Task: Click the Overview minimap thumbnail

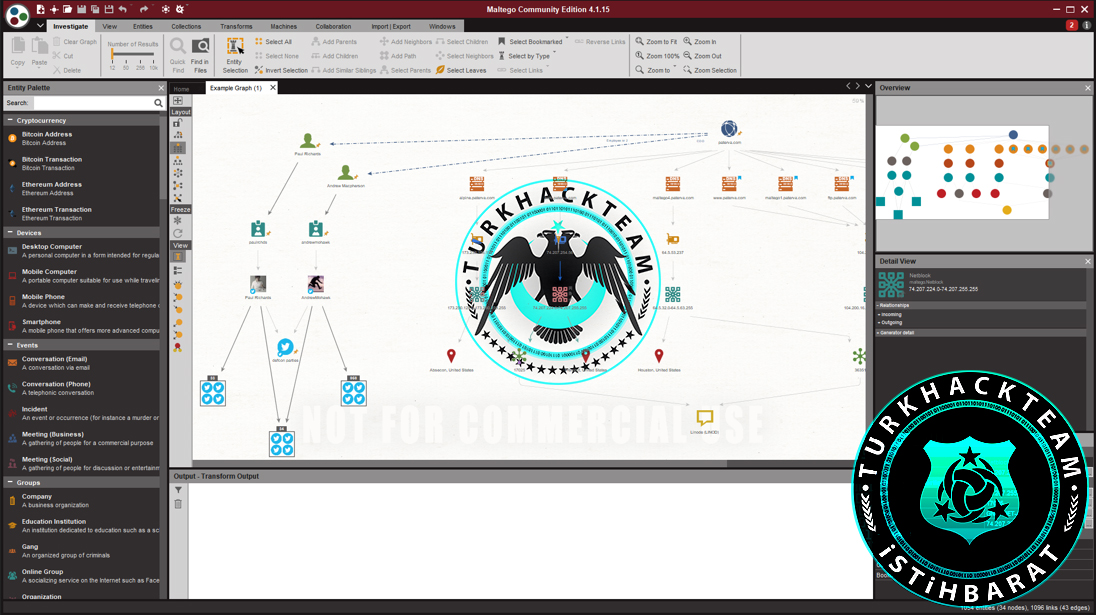Action: point(962,172)
